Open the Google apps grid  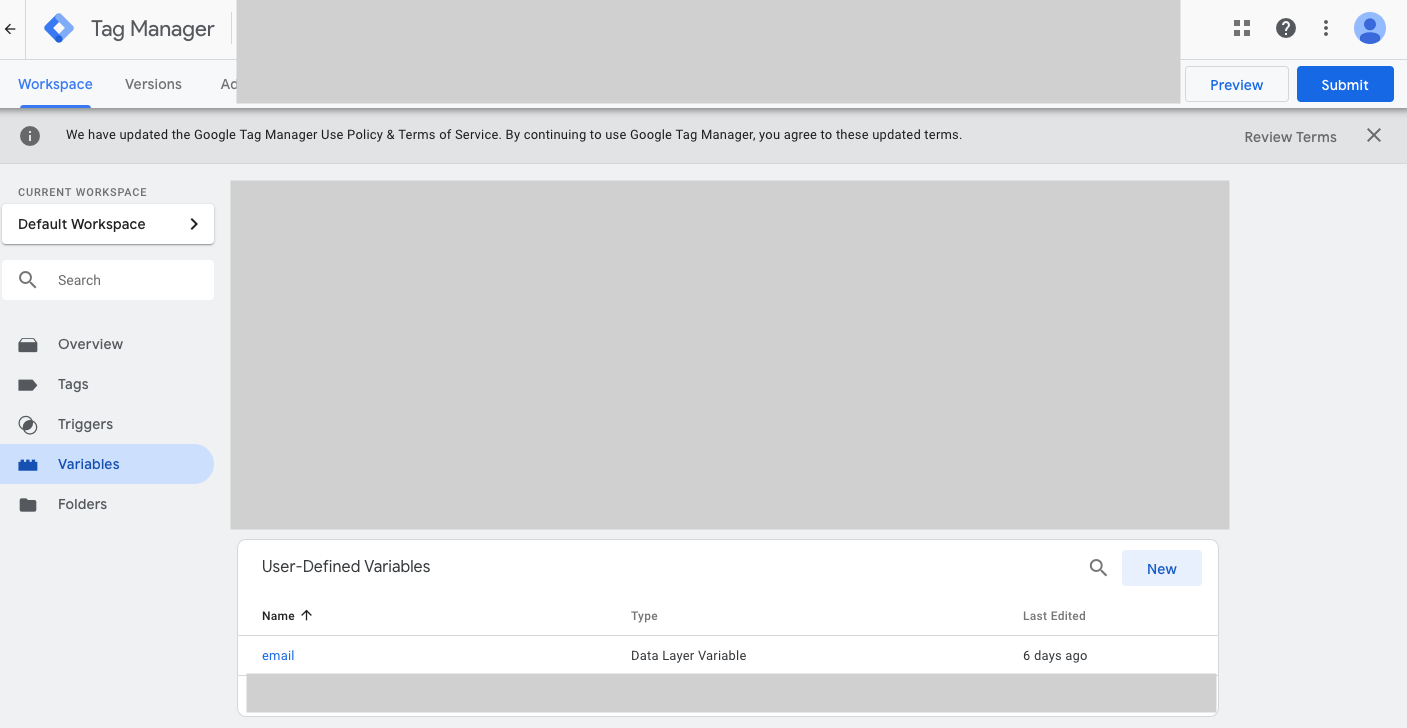tap(1242, 28)
